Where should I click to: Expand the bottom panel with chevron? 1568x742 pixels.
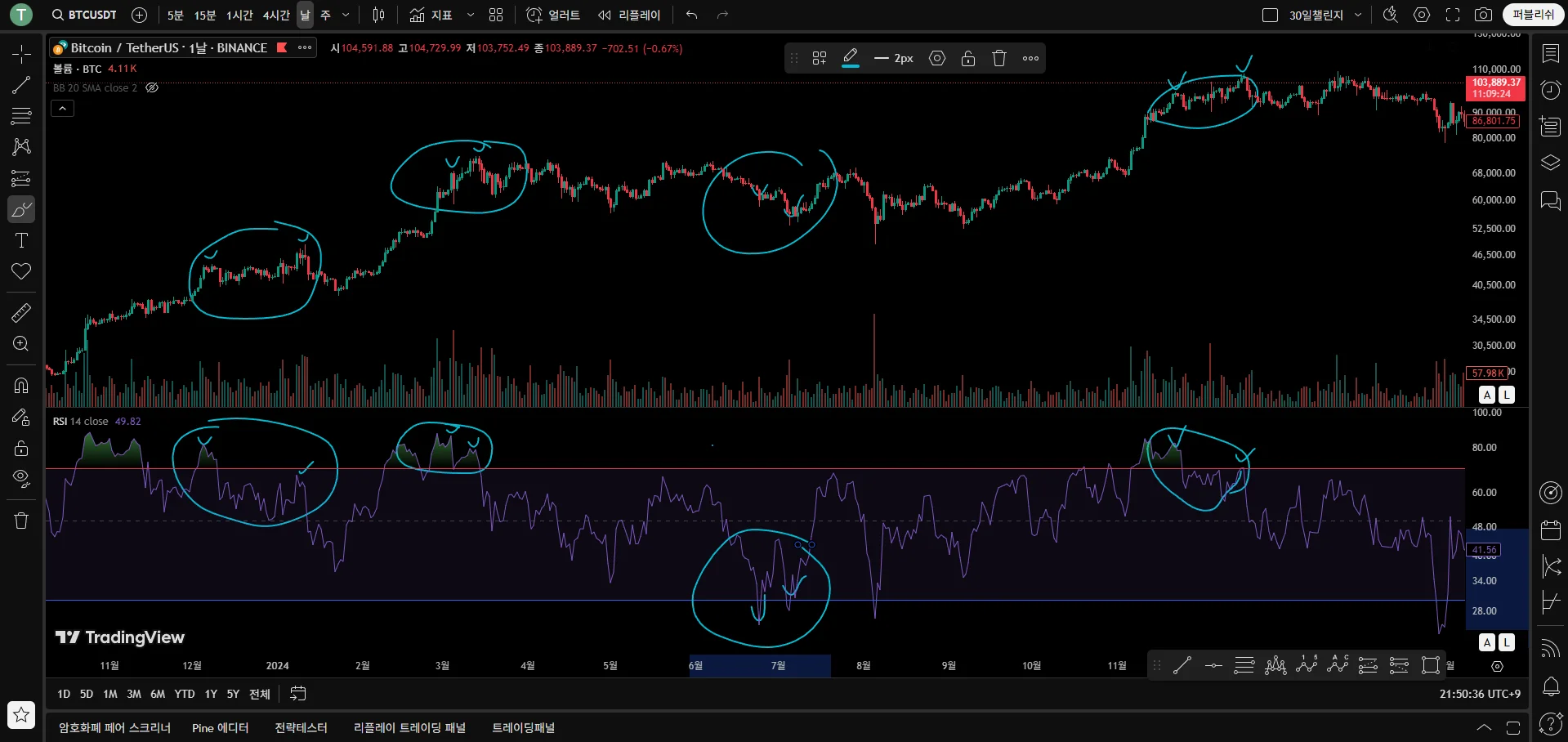pos(1484,727)
